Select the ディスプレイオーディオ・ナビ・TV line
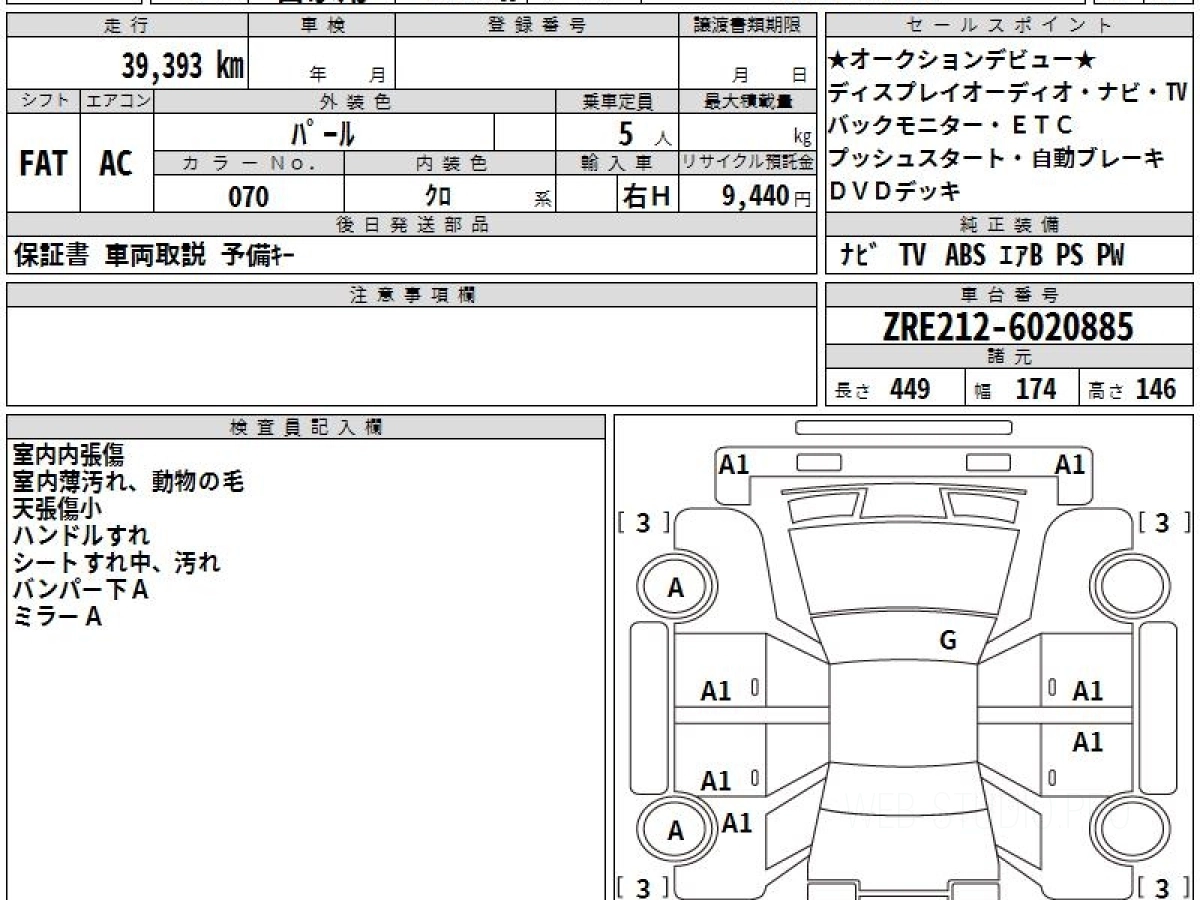The height and width of the screenshot is (900, 1200). tap(1008, 93)
